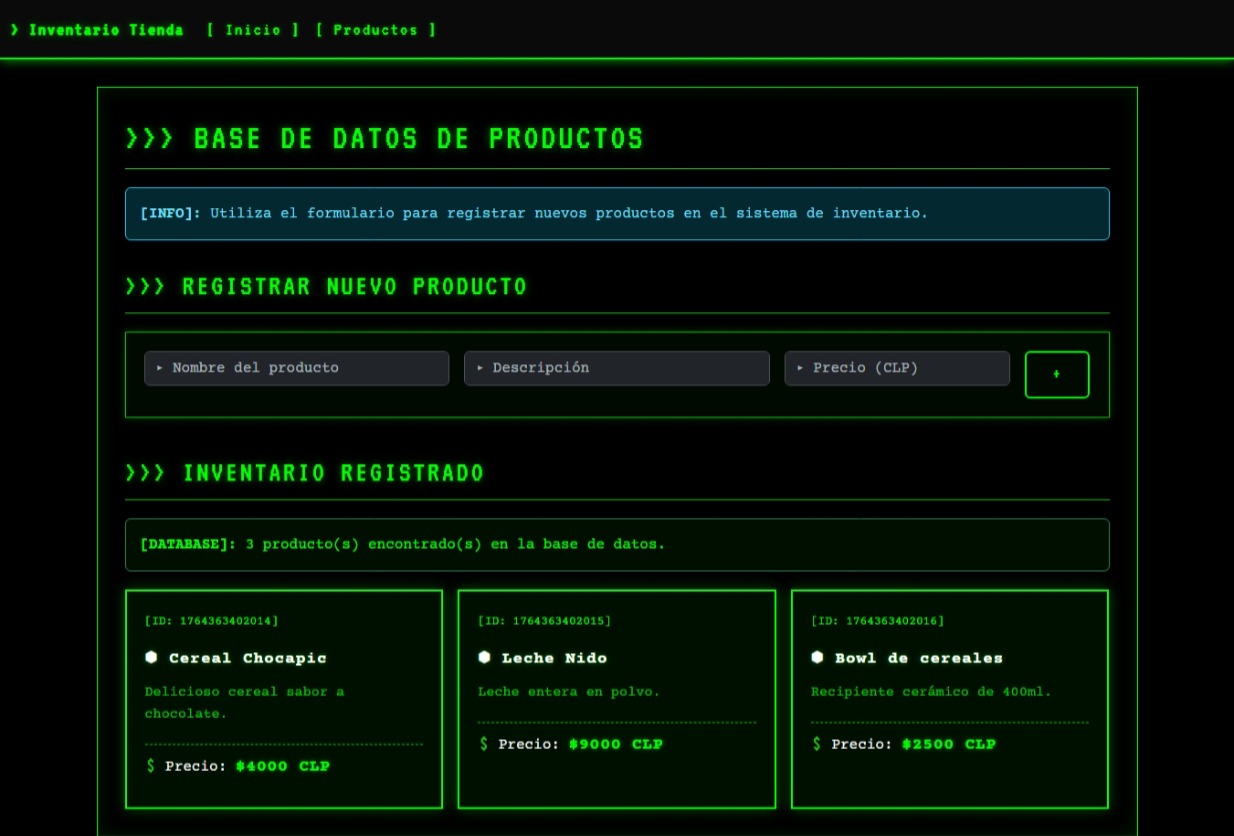Click the DATABASE products found banner
The height and width of the screenshot is (836, 1234).
click(617, 544)
